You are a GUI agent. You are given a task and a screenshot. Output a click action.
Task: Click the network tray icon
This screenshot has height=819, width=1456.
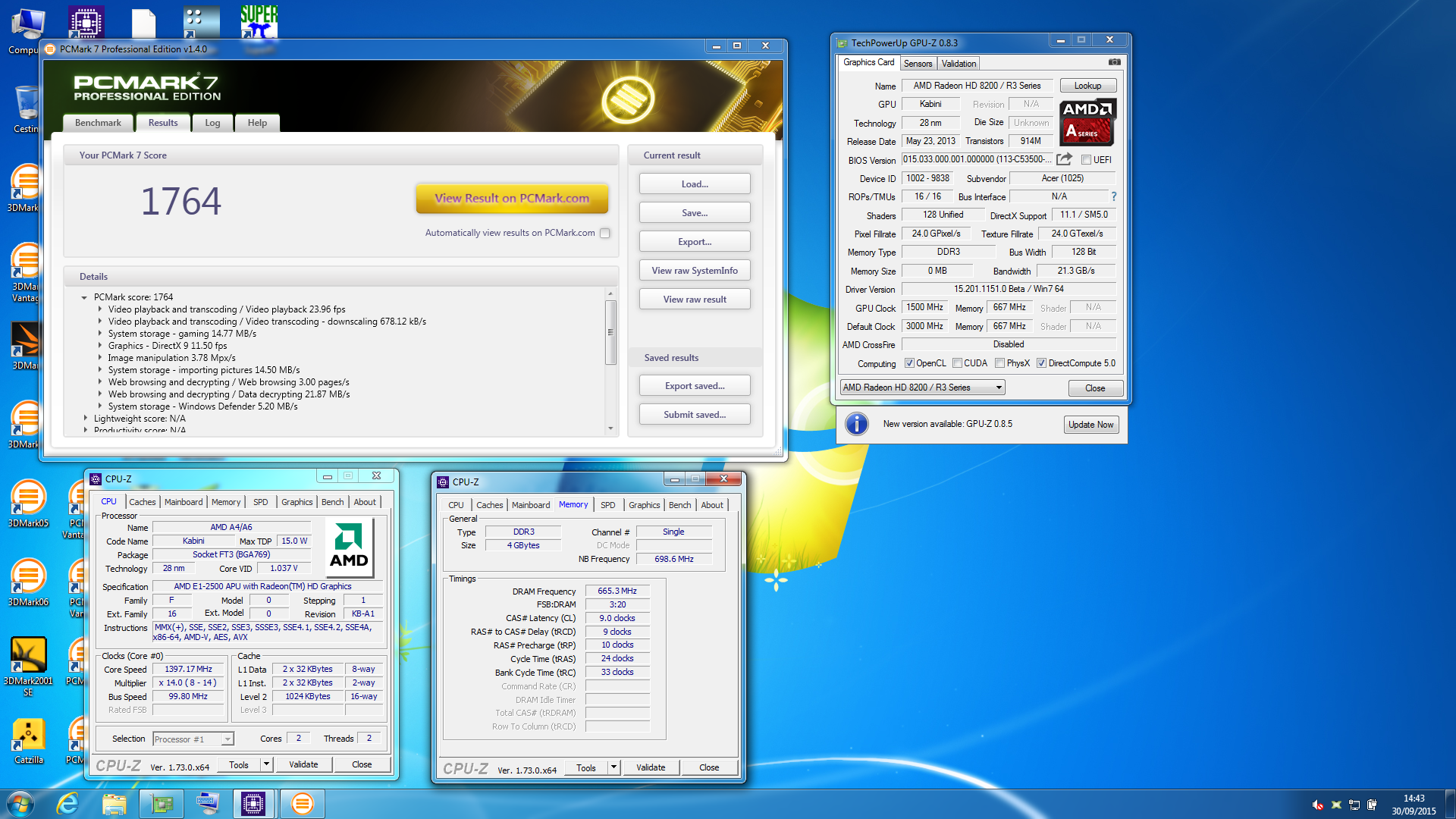pyautogui.click(x=1354, y=805)
